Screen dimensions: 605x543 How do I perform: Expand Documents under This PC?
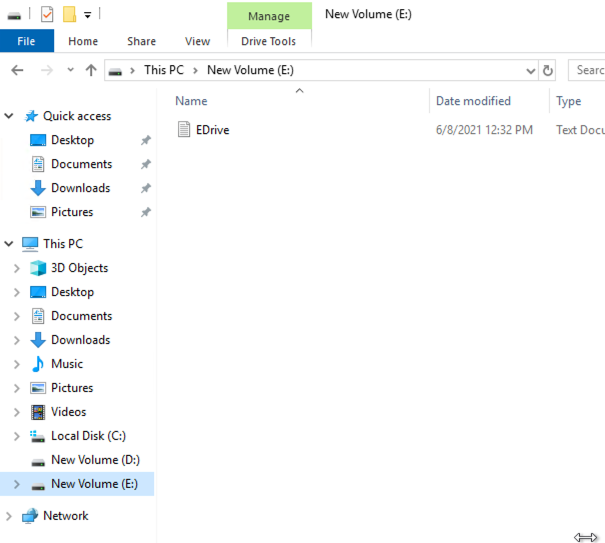(17, 316)
